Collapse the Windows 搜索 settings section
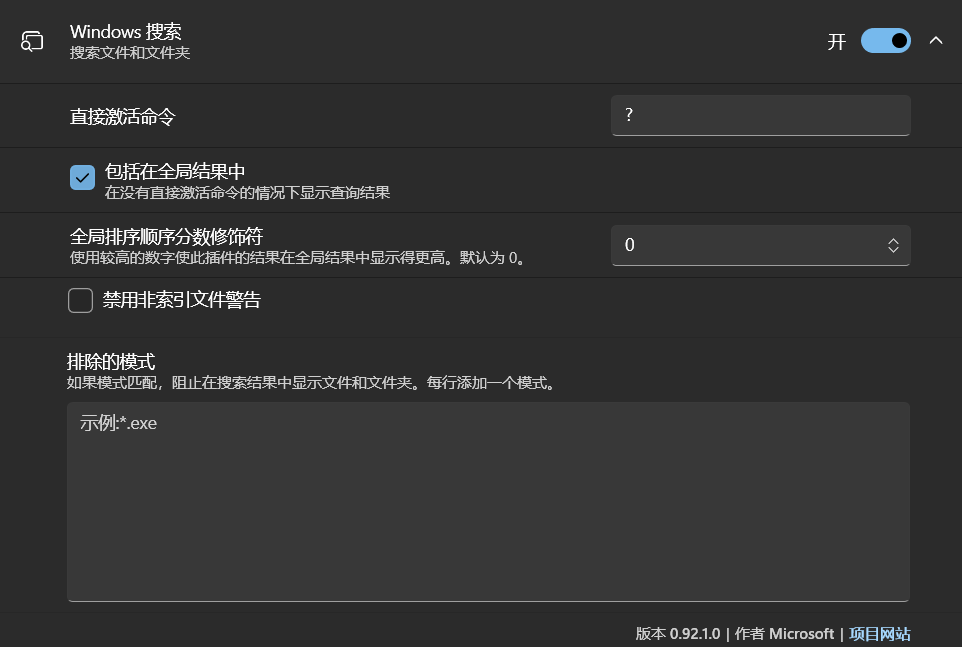This screenshot has height=647, width=962. [936, 41]
